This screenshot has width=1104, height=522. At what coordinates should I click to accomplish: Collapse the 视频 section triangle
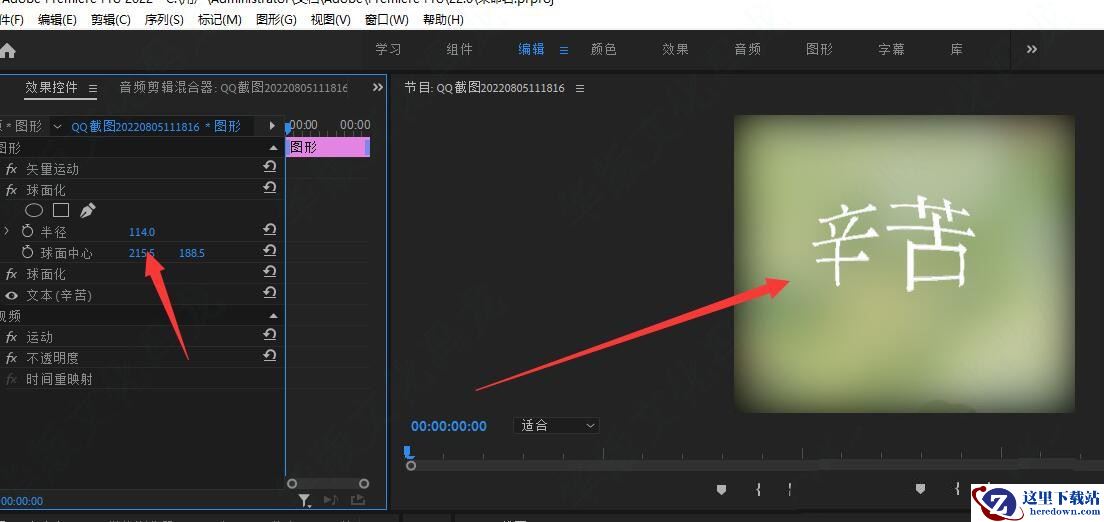coord(274,316)
